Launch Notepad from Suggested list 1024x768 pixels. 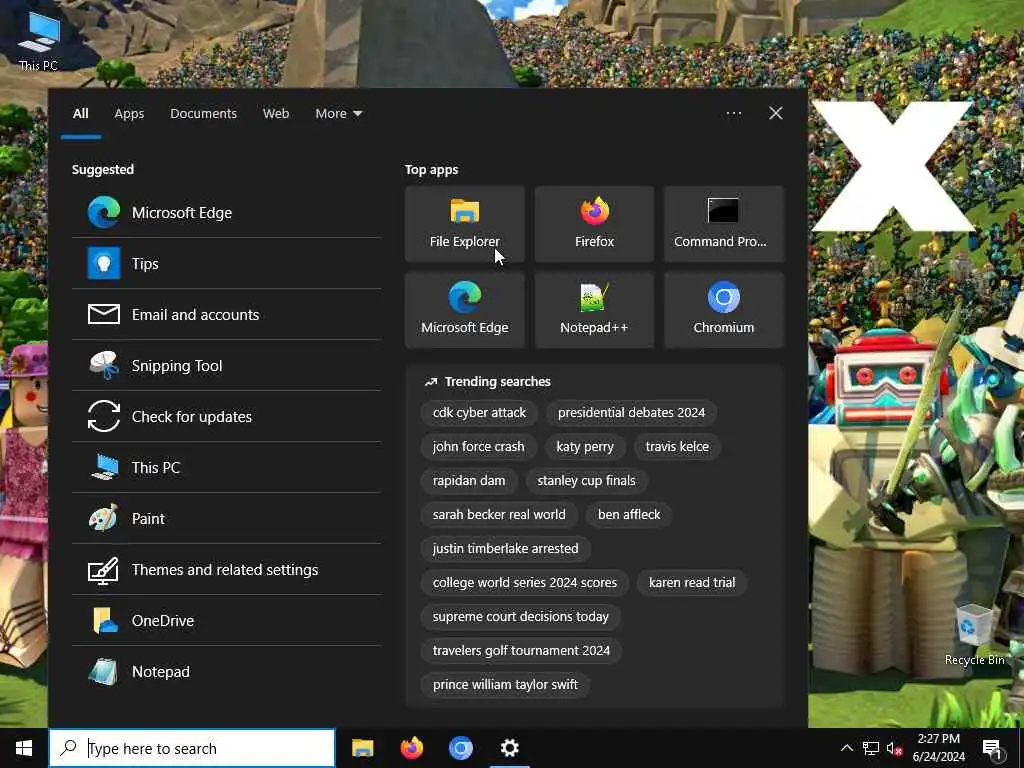coord(227,671)
